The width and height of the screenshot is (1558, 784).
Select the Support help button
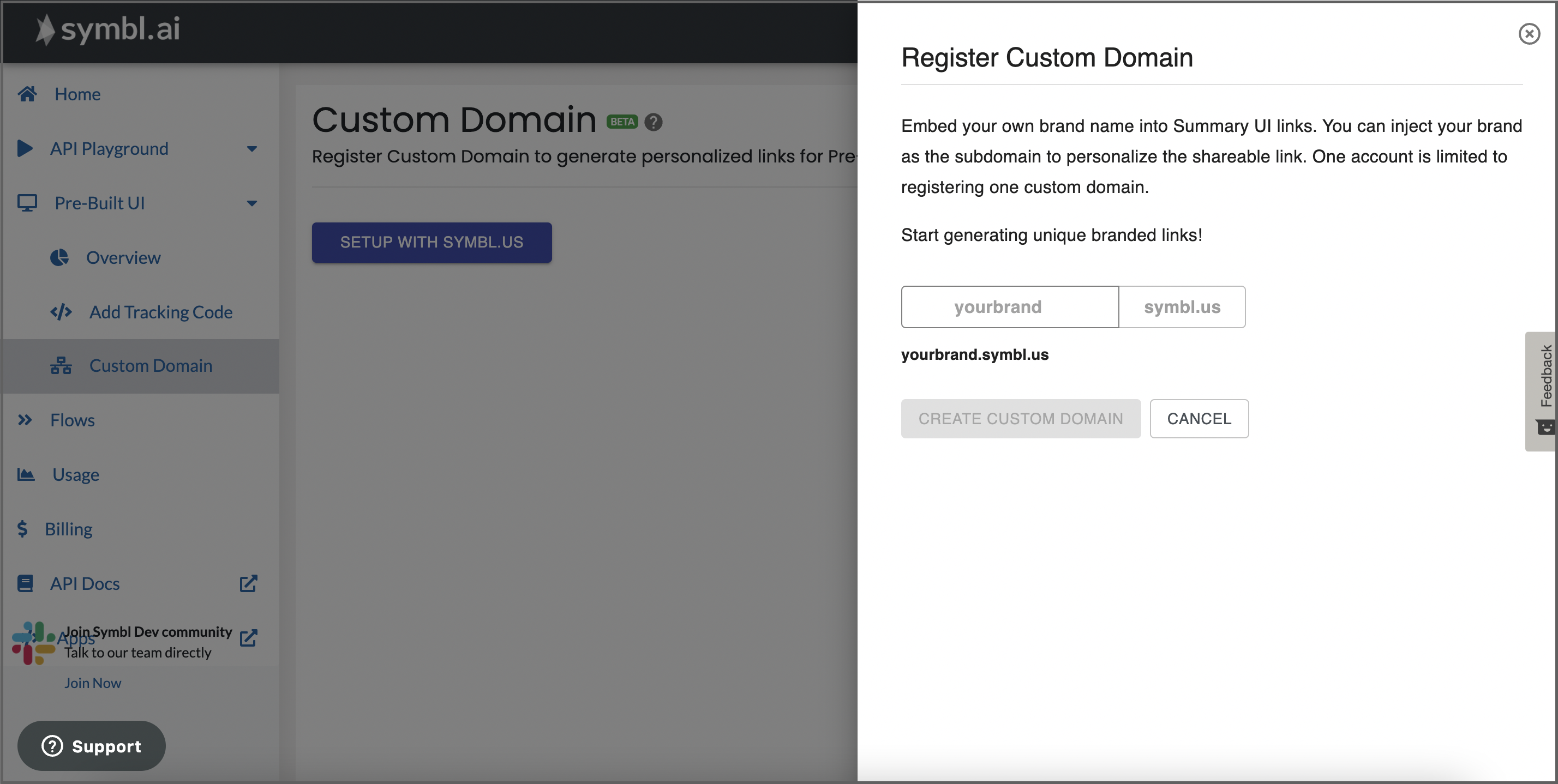(x=90, y=744)
